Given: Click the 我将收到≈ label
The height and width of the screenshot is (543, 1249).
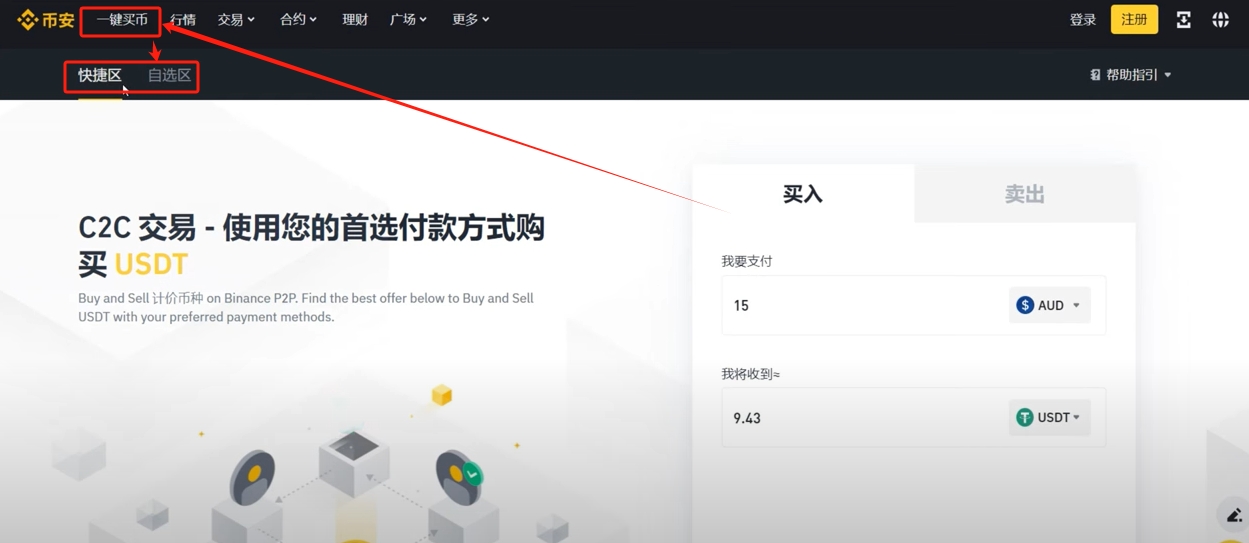Looking at the screenshot, I should tap(751, 374).
